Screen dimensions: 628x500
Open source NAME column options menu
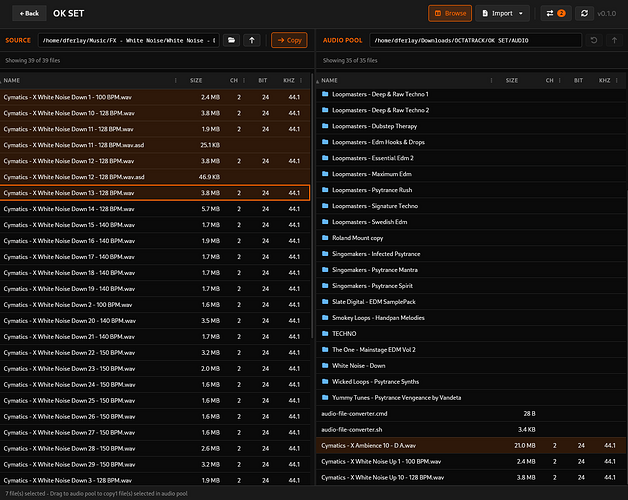pyautogui.click(x=175, y=81)
